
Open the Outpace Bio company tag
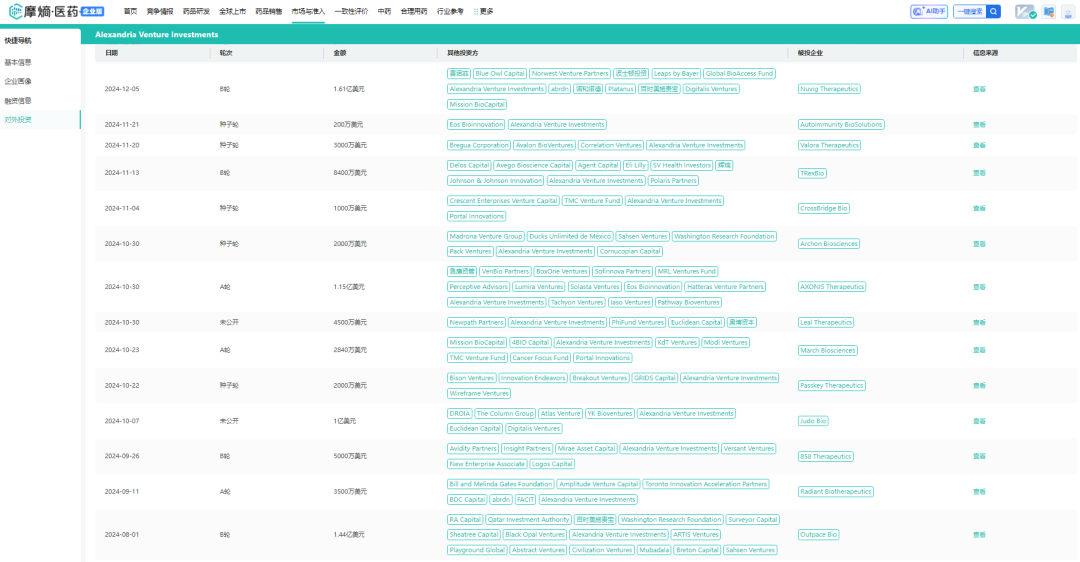(x=818, y=534)
